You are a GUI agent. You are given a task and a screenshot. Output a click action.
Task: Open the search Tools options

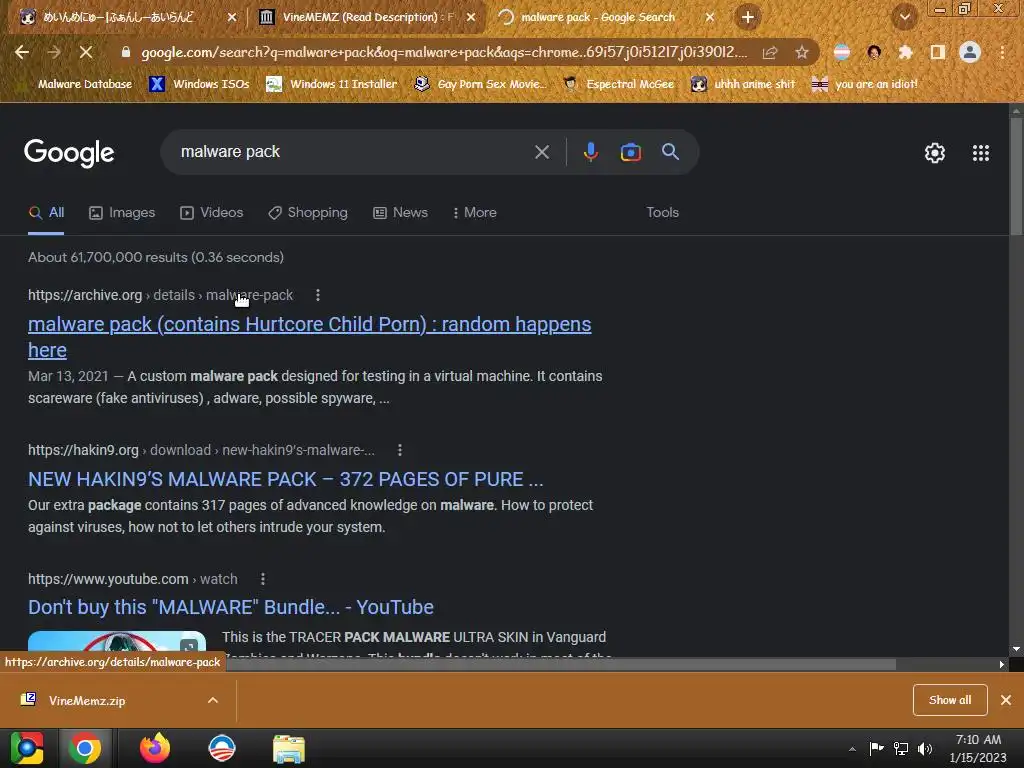[x=662, y=212]
